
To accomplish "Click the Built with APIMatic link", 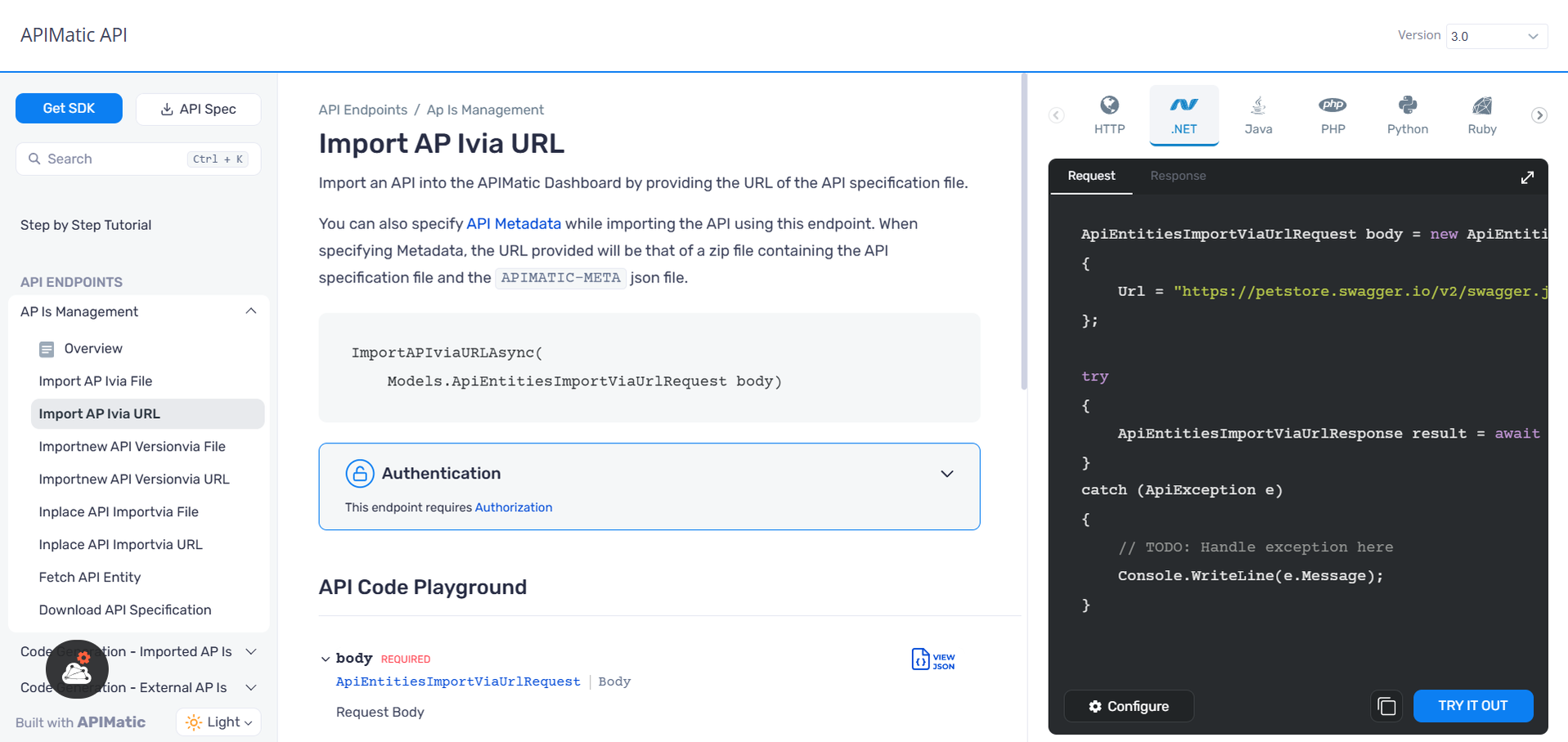I will point(80,722).
